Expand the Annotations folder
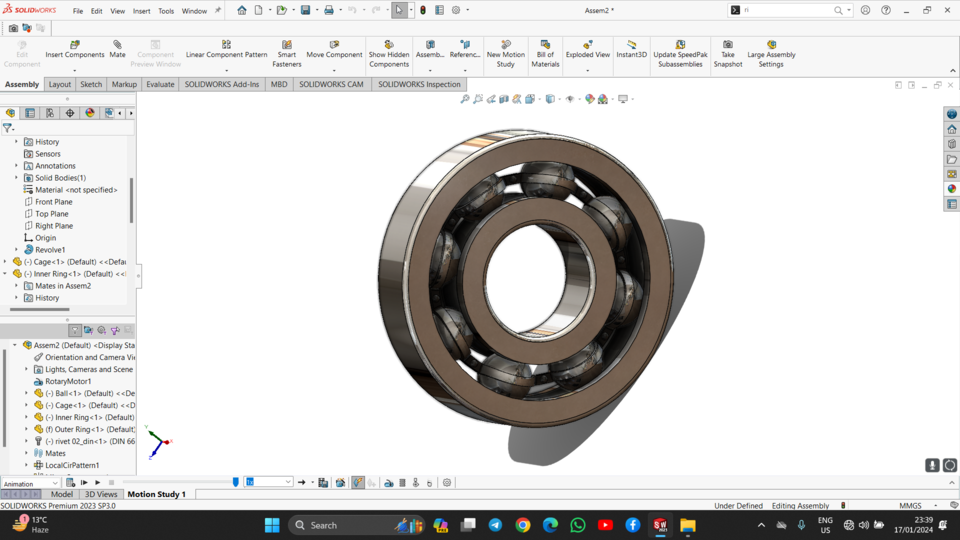 coord(17,165)
